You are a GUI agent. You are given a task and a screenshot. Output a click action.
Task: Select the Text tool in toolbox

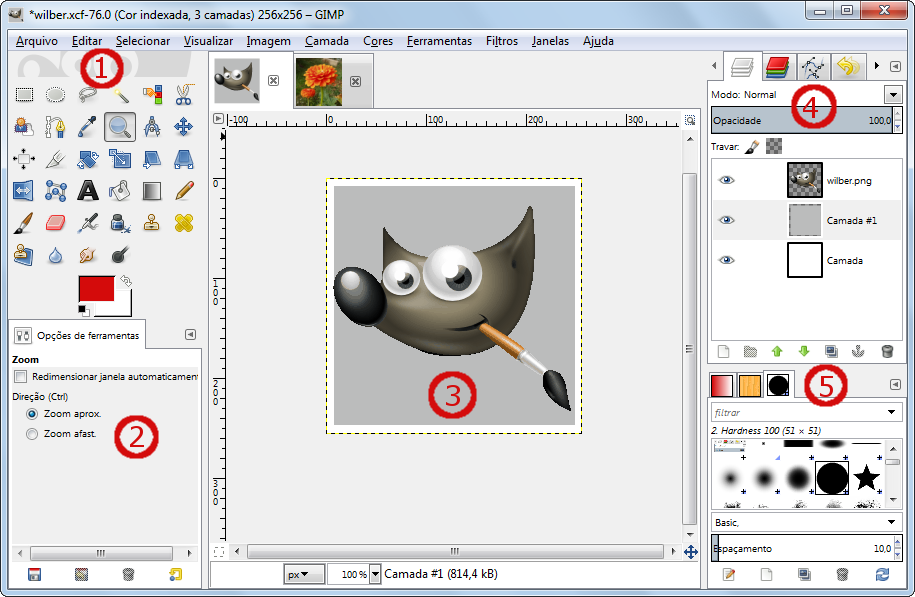pyautogui.click(x=88, y=190)
